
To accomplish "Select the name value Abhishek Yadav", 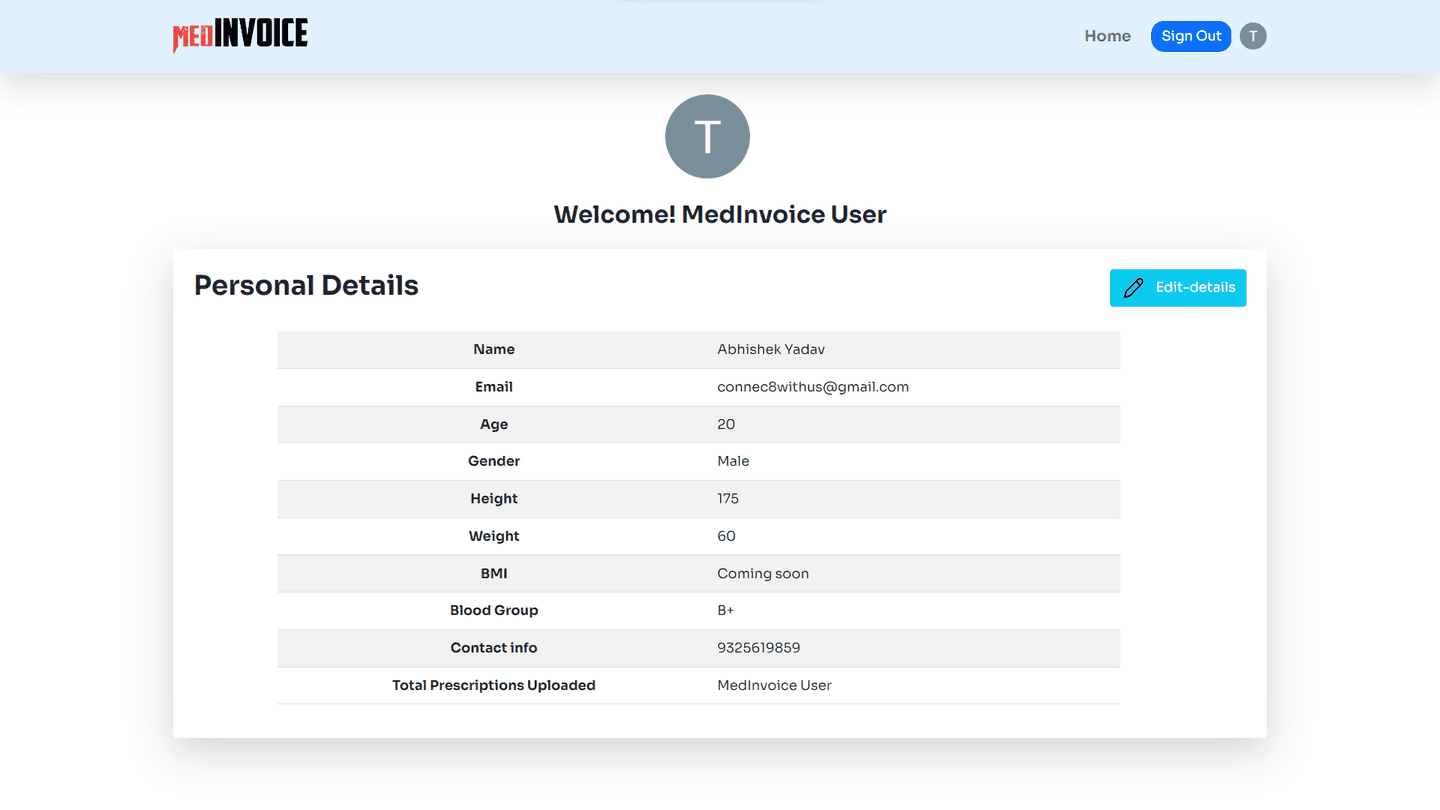I will pyautogui.click(x=771, y=350).
